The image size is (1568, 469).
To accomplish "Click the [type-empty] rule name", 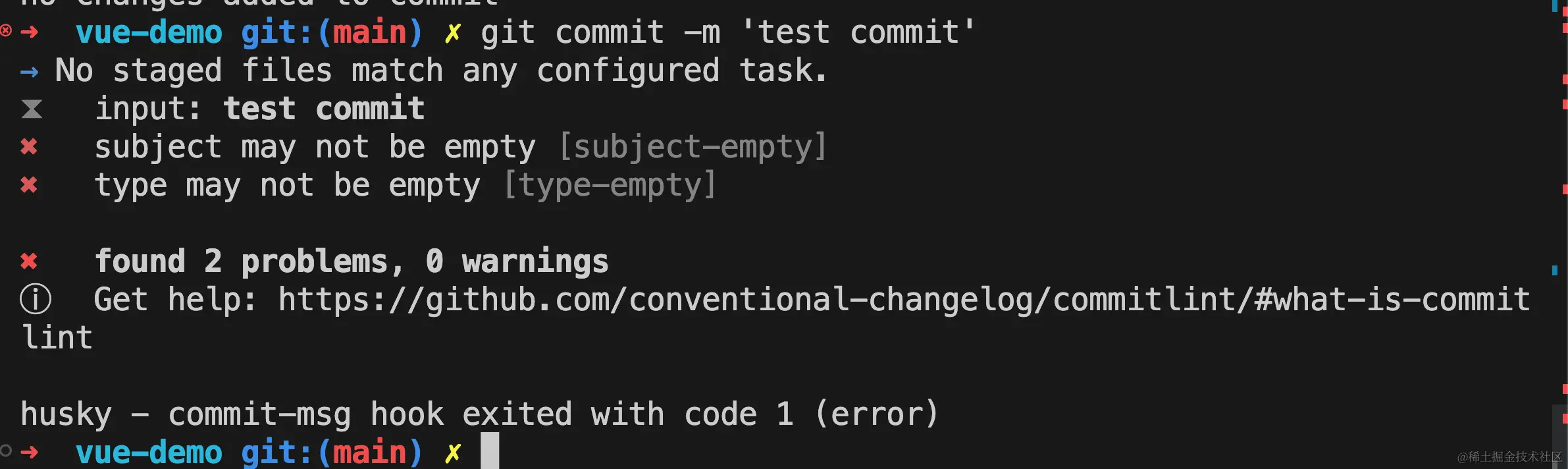I will tap(610, 185).
